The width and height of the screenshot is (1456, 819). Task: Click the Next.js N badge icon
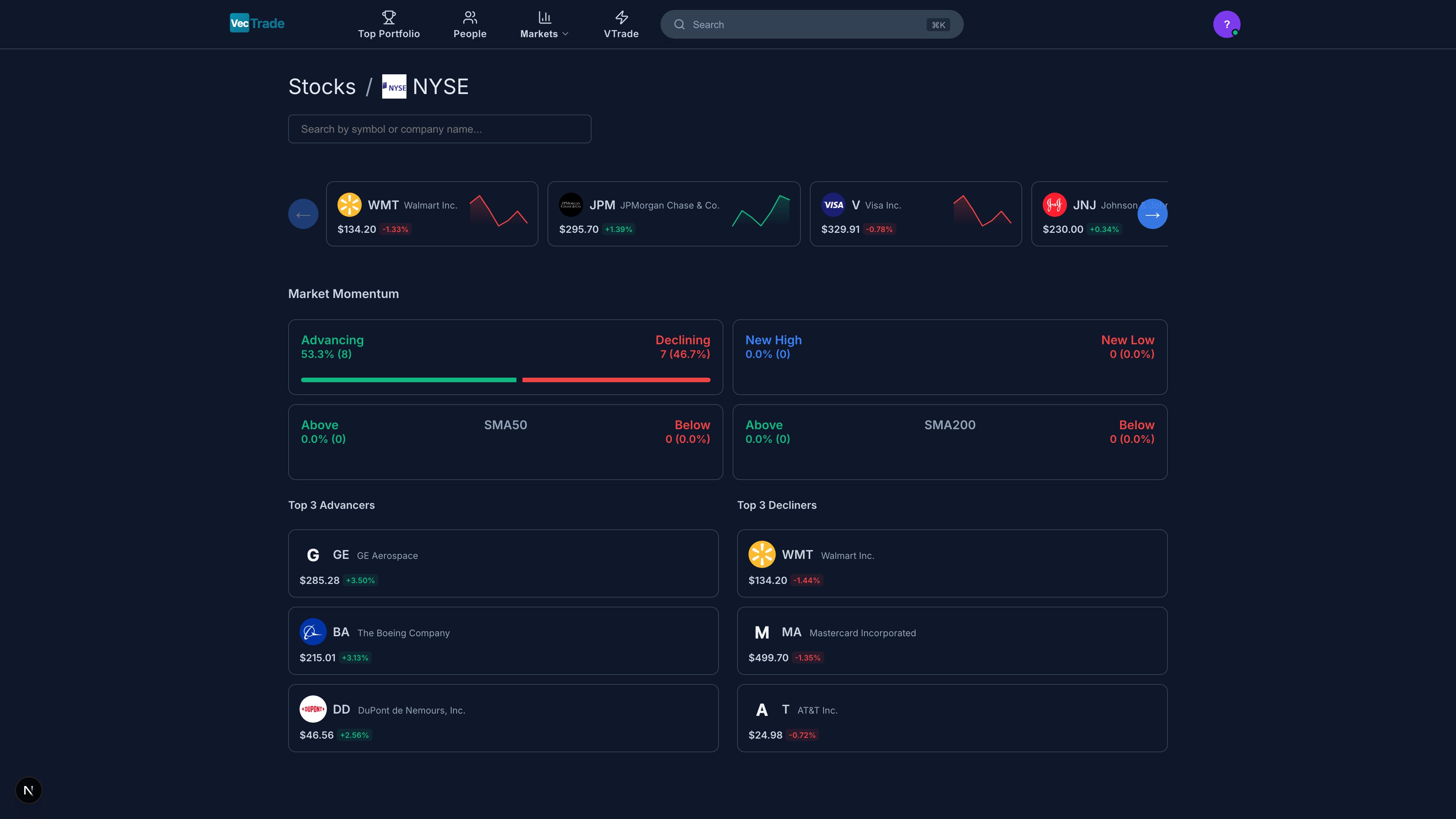(28, 790)
